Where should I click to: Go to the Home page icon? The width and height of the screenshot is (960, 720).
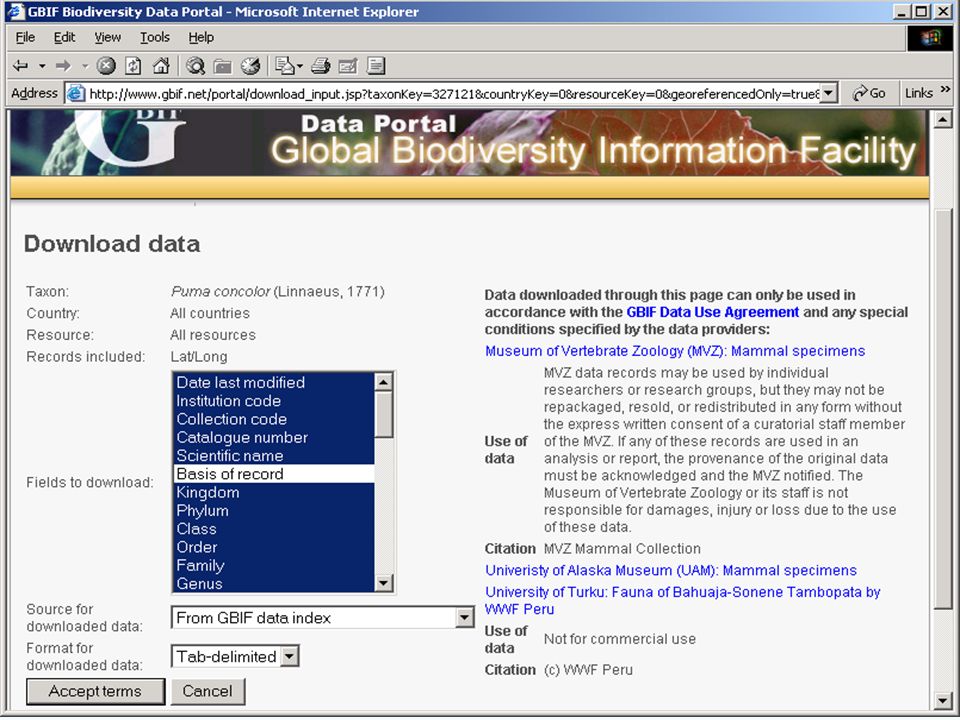click(x=161, y=66)
